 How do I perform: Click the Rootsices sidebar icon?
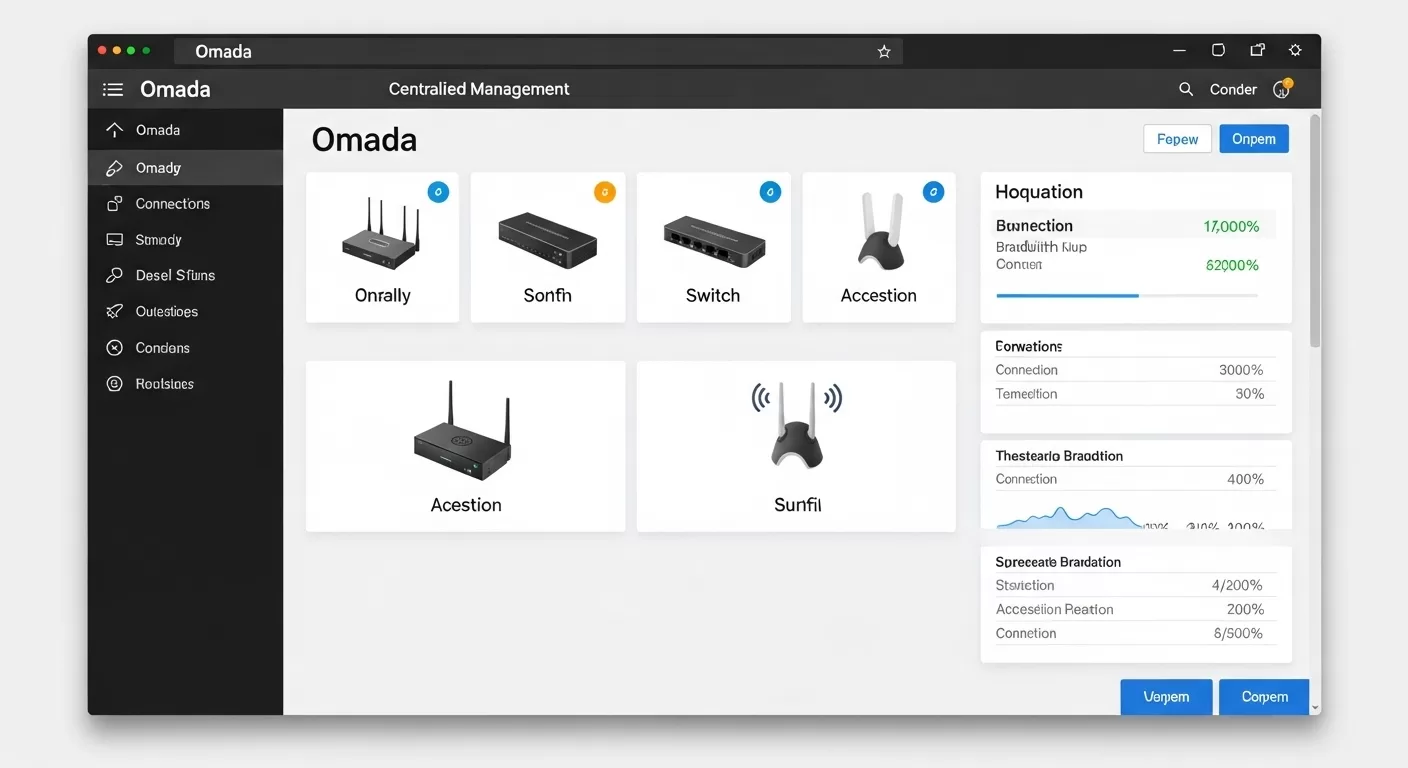pos(115,384)
